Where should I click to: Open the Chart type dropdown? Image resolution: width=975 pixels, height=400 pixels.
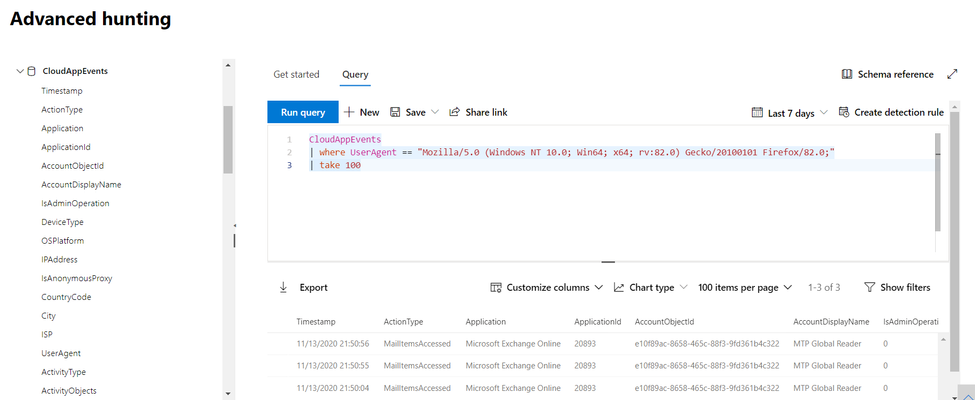[x=683, y=287]
